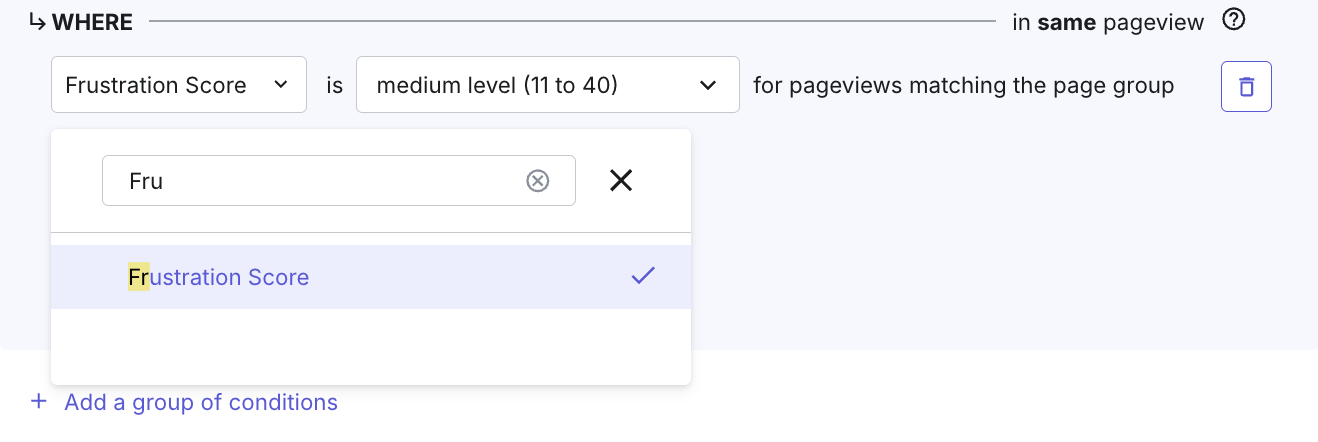Screen dimensions: 1318x442
Task: Close the search dropdown with the X
Action: pos(621,180)
